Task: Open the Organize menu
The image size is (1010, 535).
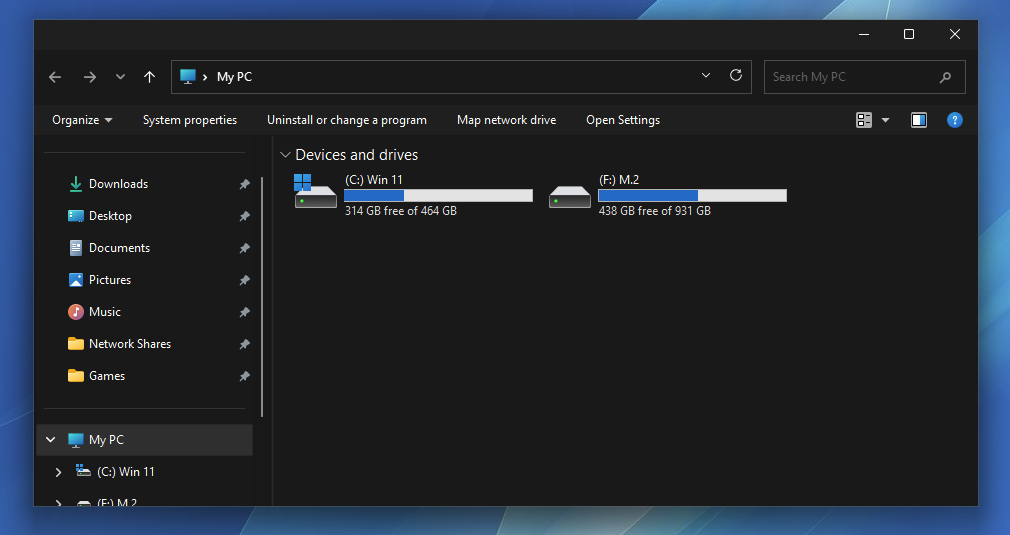Action: point(82,120)
